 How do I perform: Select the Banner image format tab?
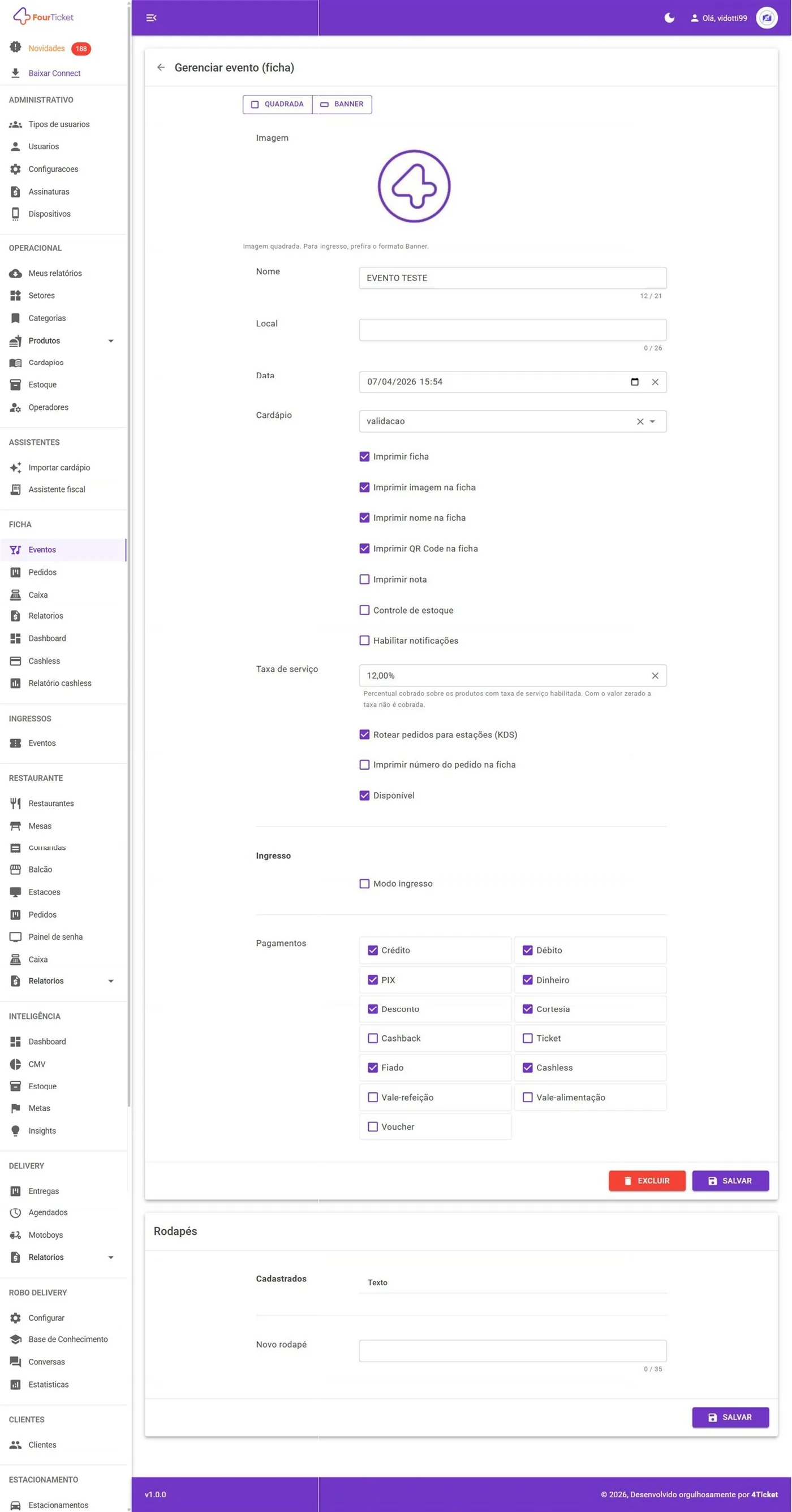[x=342, y=105]
